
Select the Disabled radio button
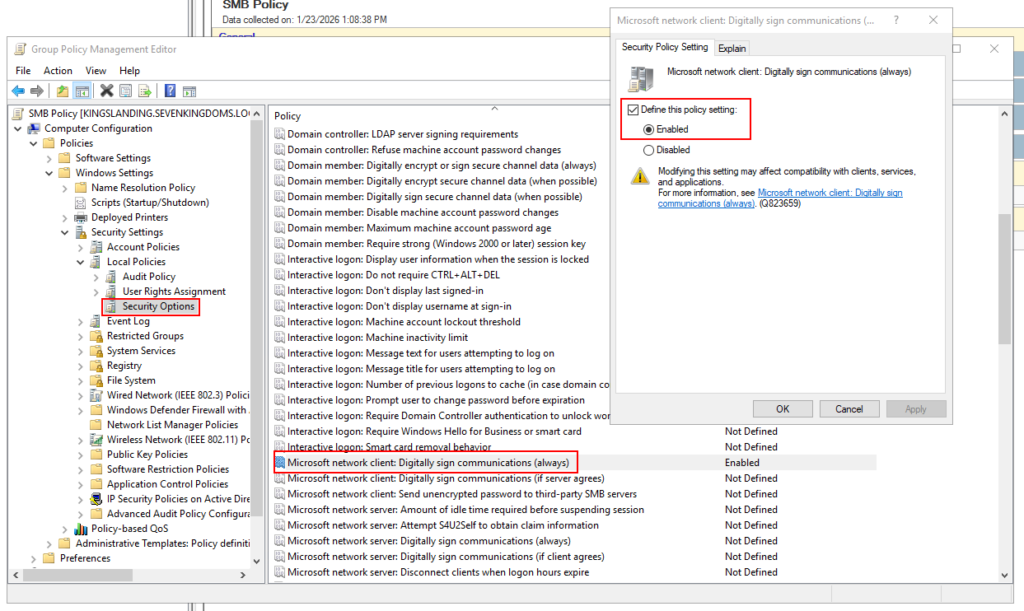[x=649, y=150]
